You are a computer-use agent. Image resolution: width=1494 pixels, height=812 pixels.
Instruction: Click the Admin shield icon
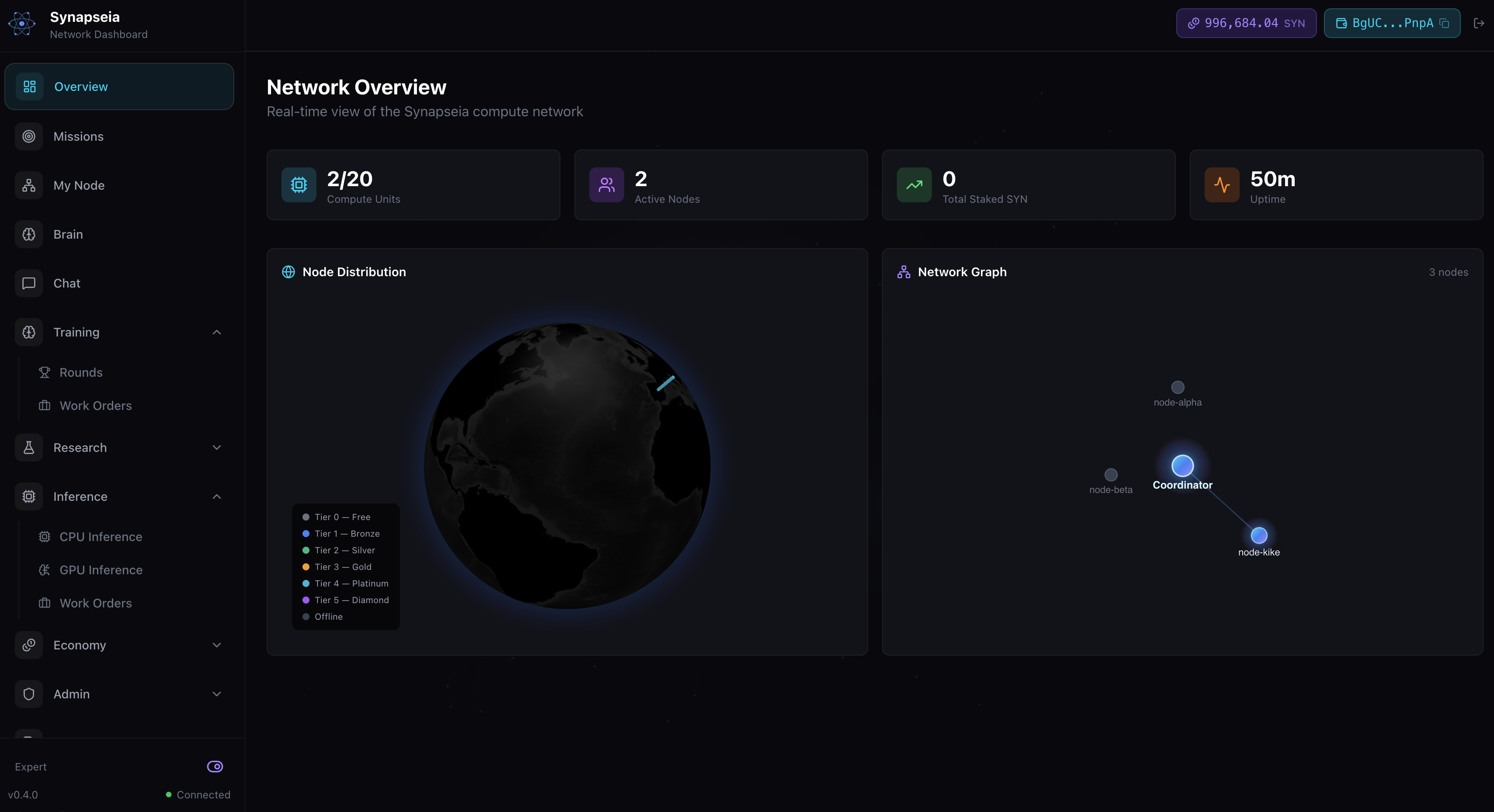(x=29, y=694)
